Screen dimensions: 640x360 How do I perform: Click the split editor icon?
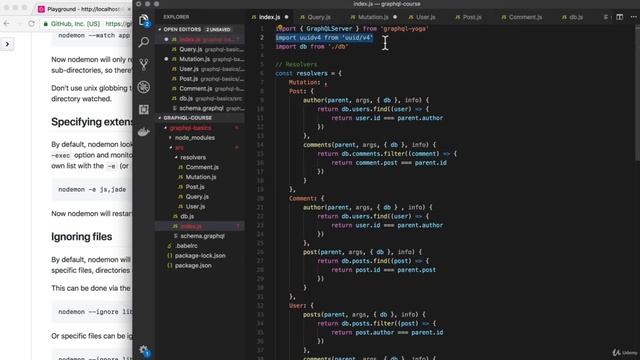pyautogui.click(x=620, y=17)
